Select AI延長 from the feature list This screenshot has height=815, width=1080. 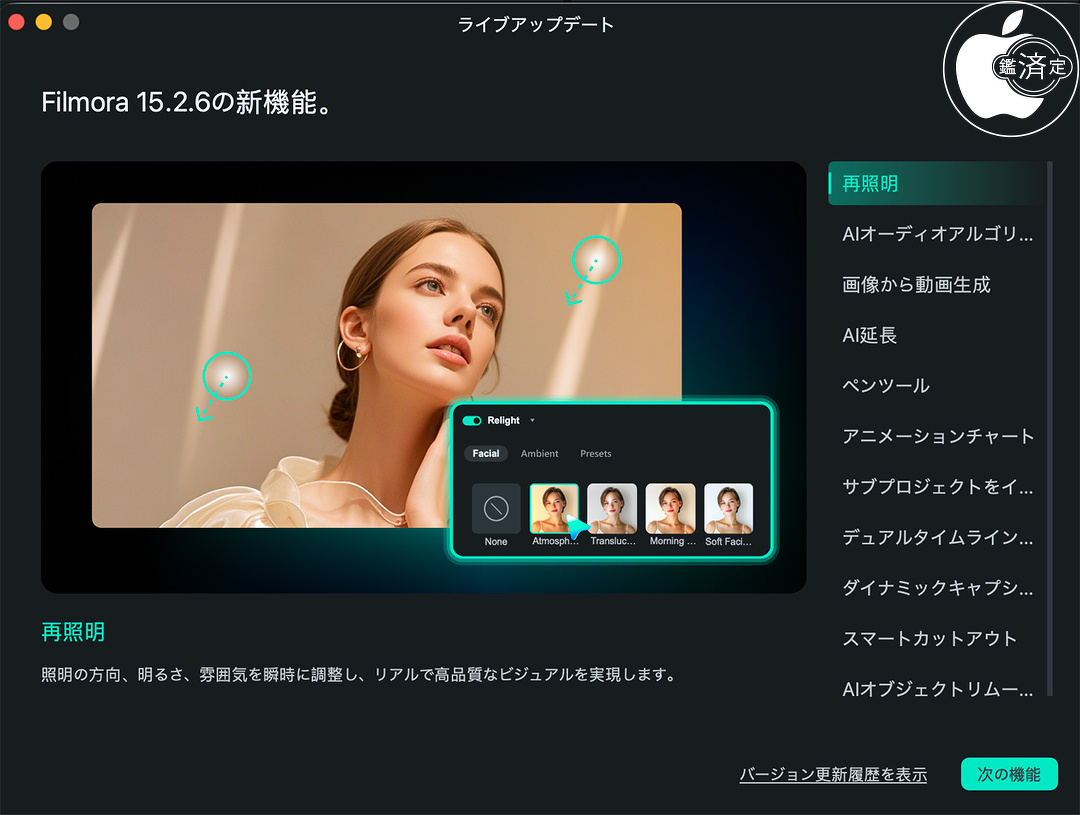point(870,336)
